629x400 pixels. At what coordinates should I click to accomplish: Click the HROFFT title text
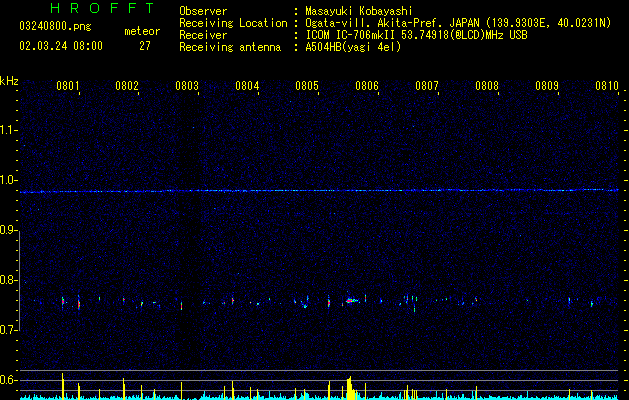click(x=103, y=8)
